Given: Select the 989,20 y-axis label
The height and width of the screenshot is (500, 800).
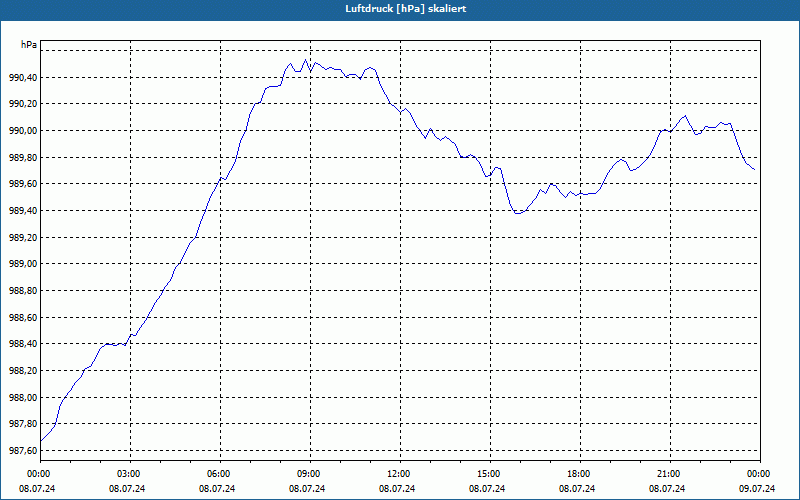Looking at the screenshot, I should click(x=22, y=238).
